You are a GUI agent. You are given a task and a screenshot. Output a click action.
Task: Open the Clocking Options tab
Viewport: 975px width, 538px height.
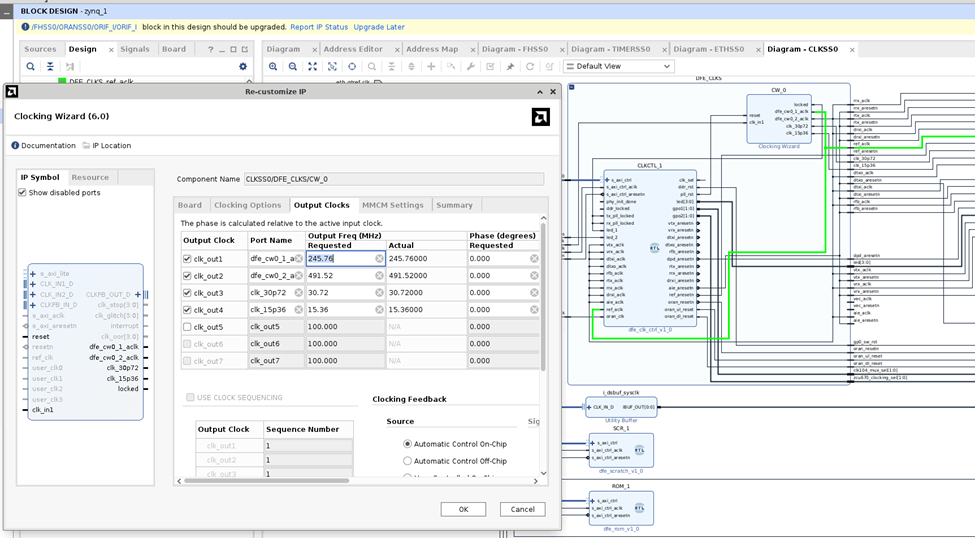tap(247, 205)
